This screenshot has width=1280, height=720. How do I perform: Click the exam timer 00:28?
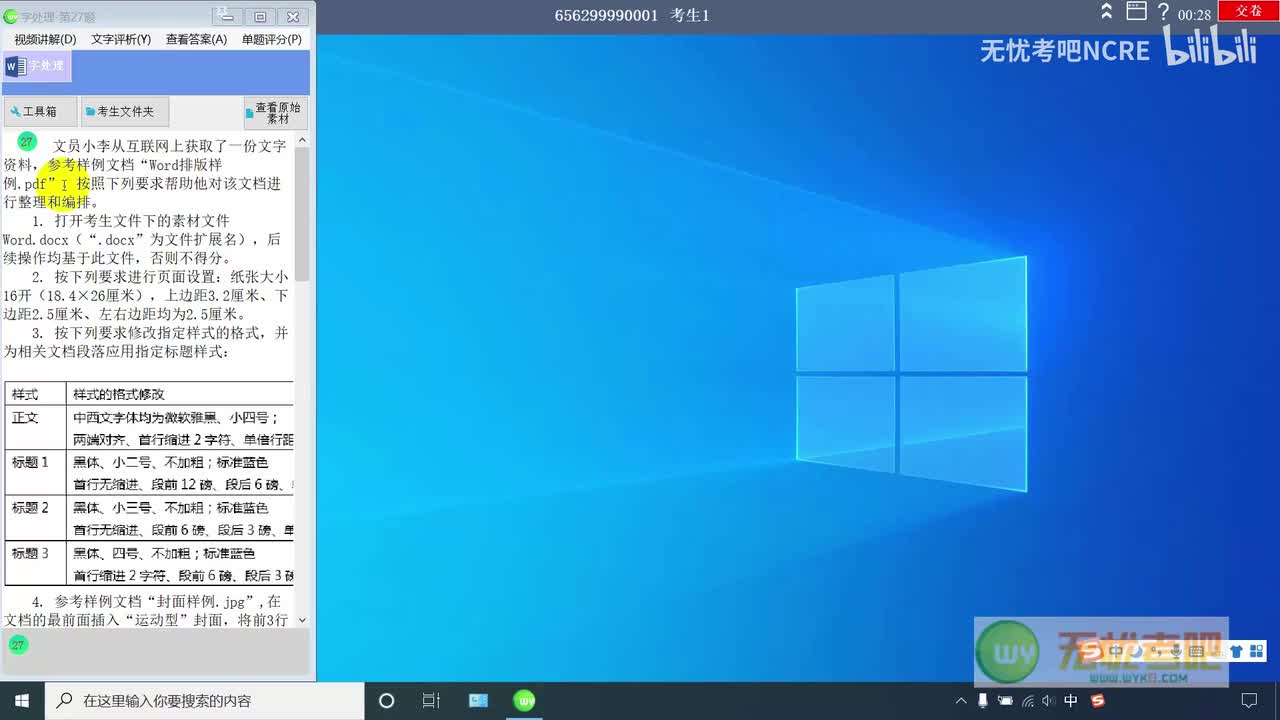click(1194, 15)
